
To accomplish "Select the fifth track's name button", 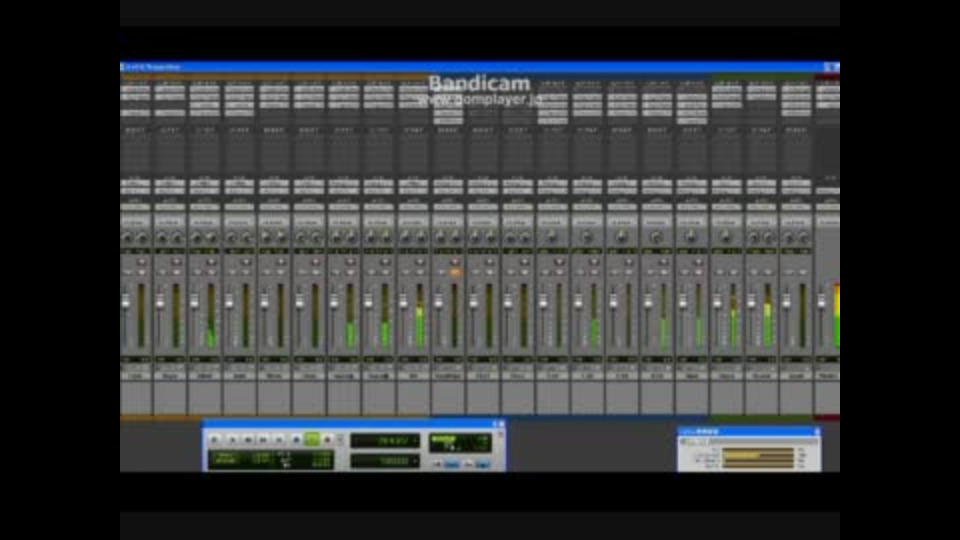I will point(274,375).
